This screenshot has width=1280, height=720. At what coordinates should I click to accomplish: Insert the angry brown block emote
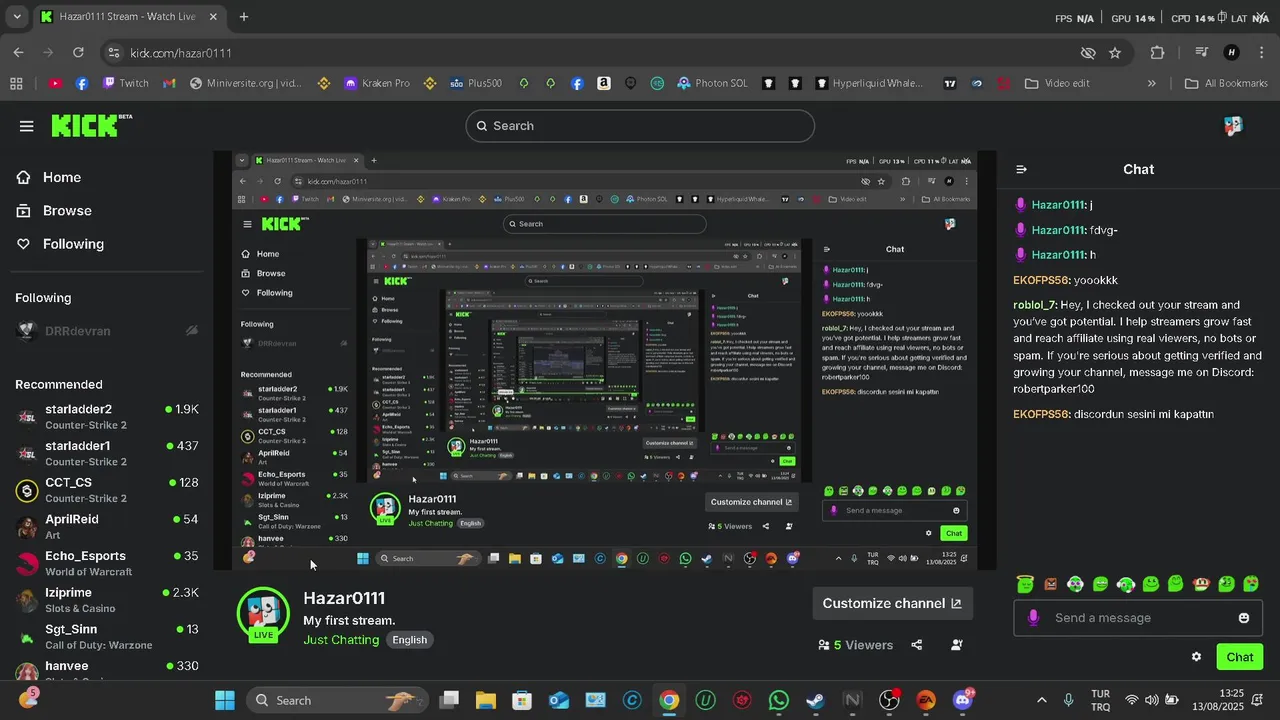pyautogui.click(x=1050, y=584)
